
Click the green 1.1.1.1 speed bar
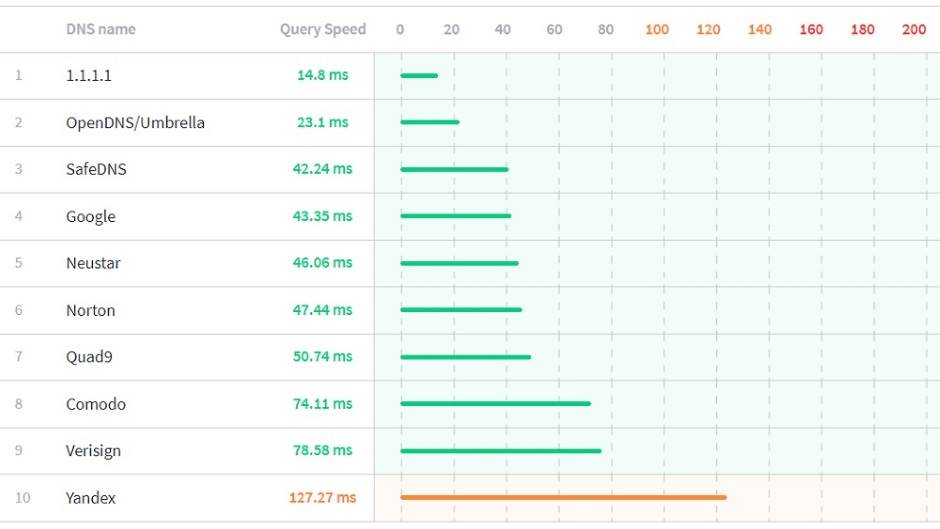coord(419,75)
